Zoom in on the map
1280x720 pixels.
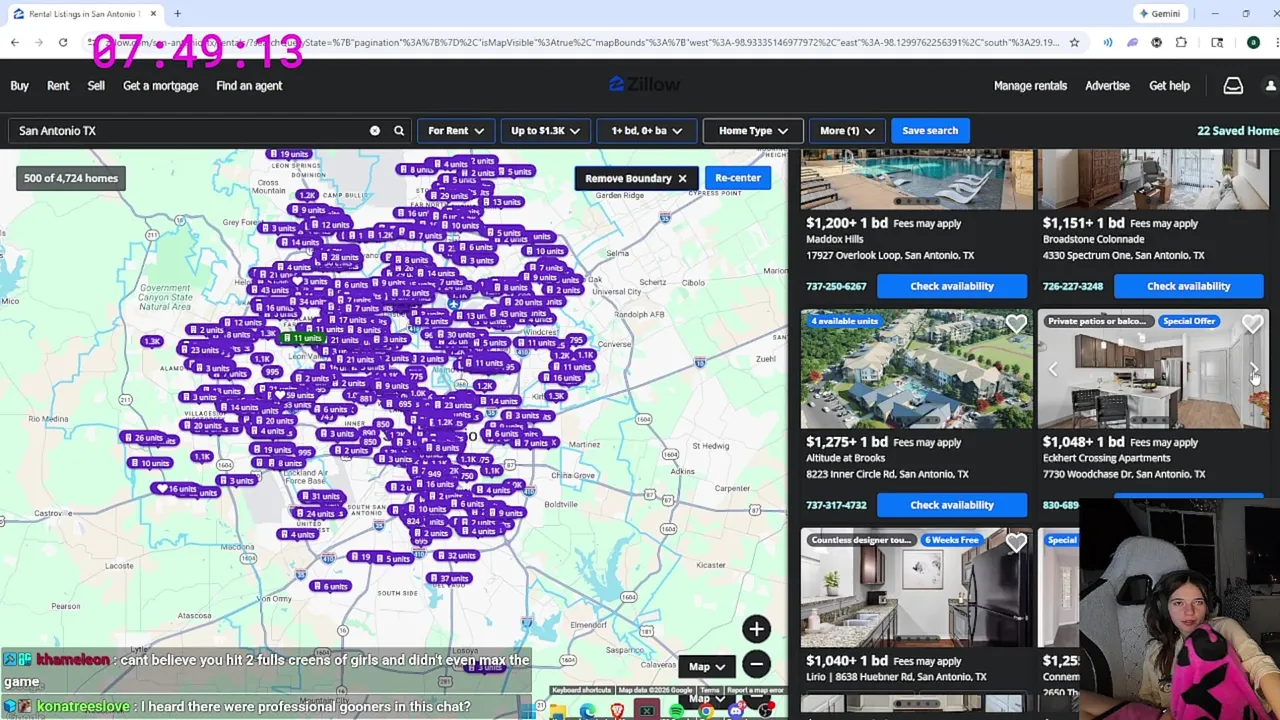pyautogui.click(x=756, y=629)
